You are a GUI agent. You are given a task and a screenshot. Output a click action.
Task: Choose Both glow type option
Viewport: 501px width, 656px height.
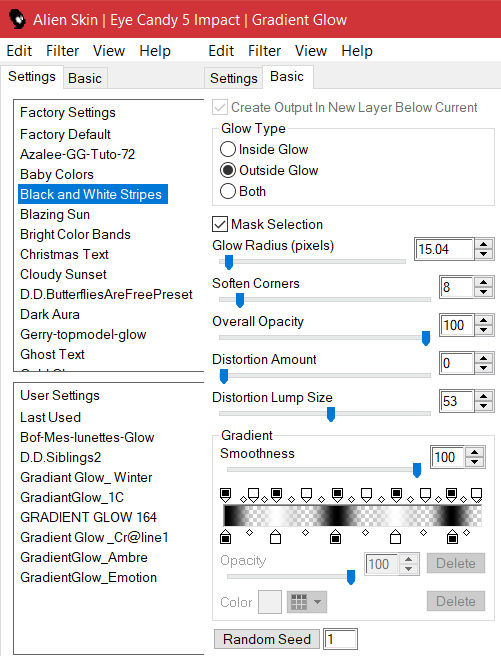(228, 191)
